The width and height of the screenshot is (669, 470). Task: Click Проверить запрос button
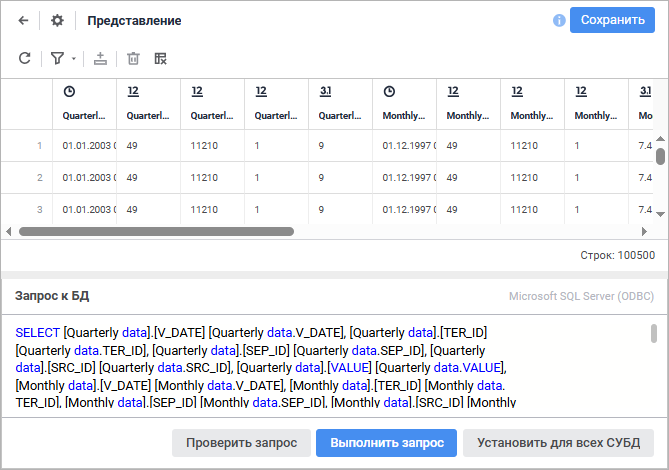[x=241, y=442]
